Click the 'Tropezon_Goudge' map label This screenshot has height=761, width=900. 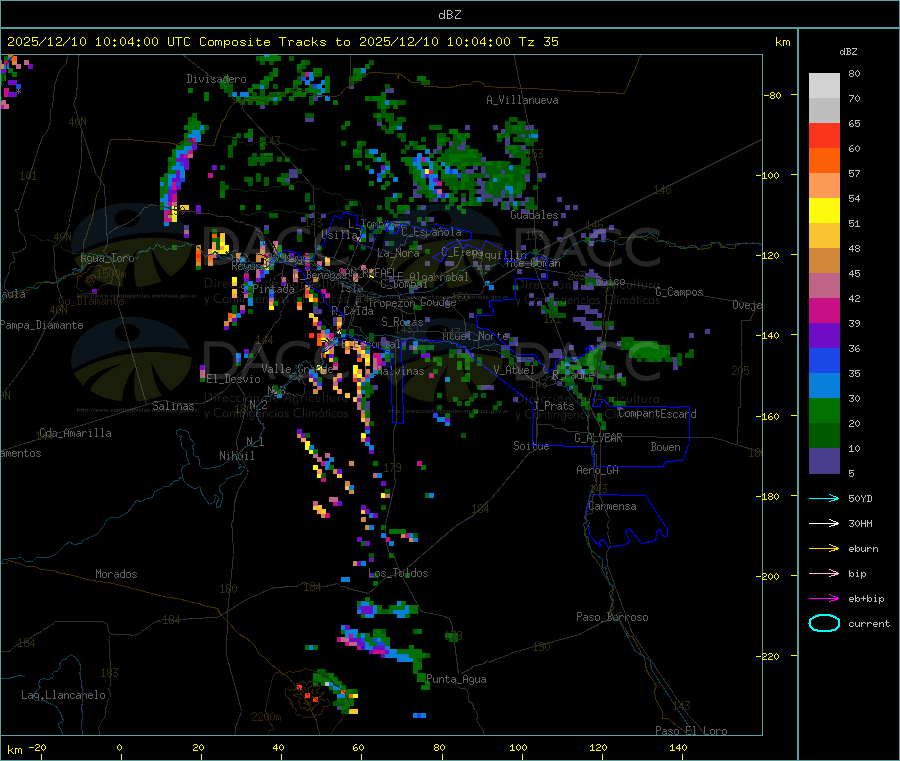click(412, 302)
